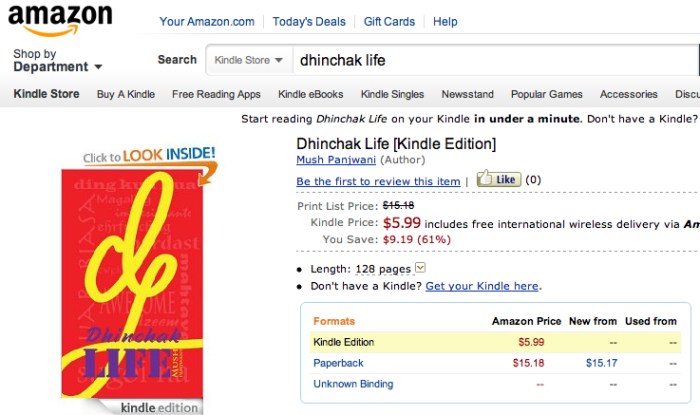Select the Paperback format link
700x415 pixels.
(338, 363)
